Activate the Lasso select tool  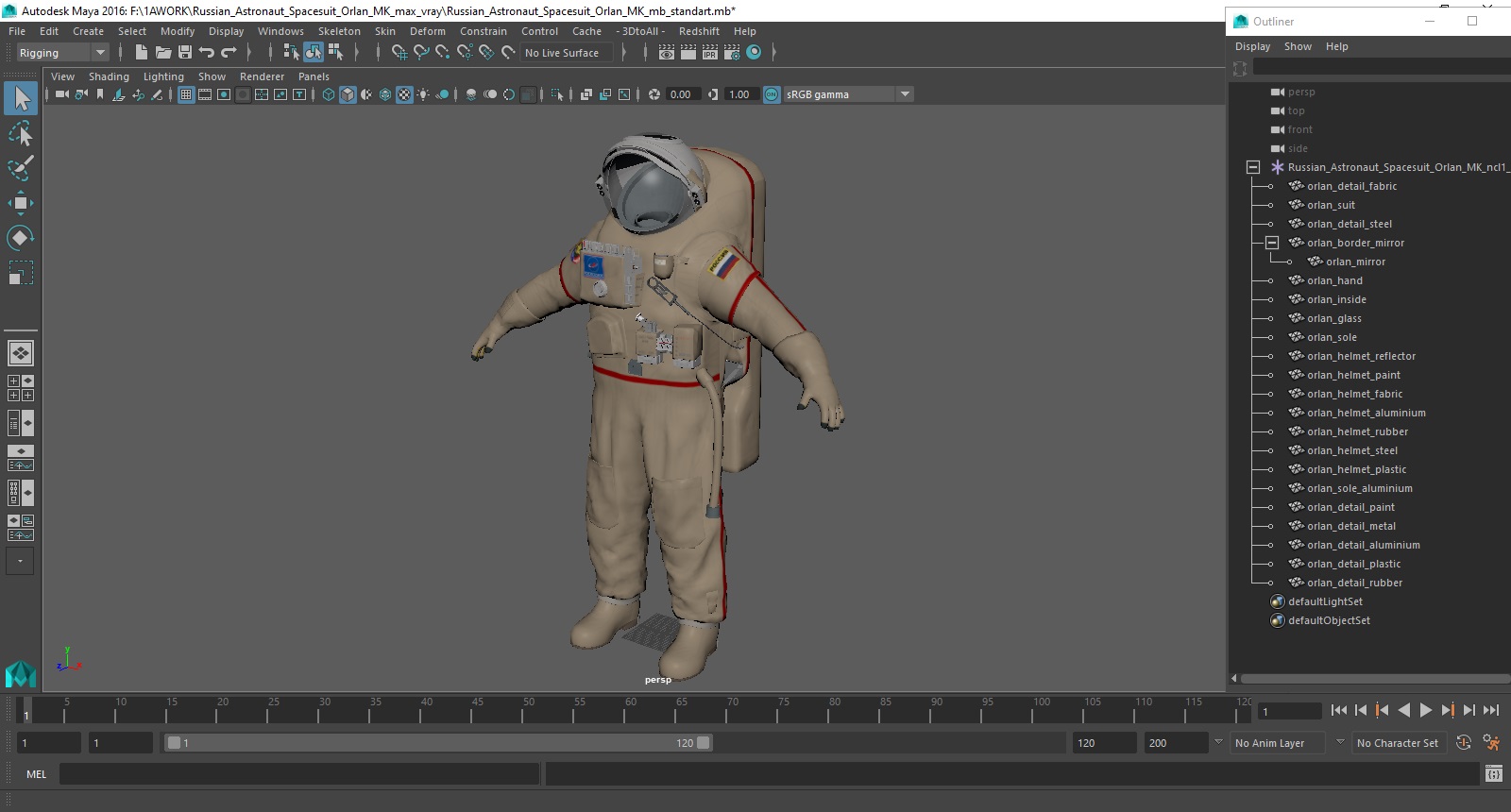click(21, 133)
